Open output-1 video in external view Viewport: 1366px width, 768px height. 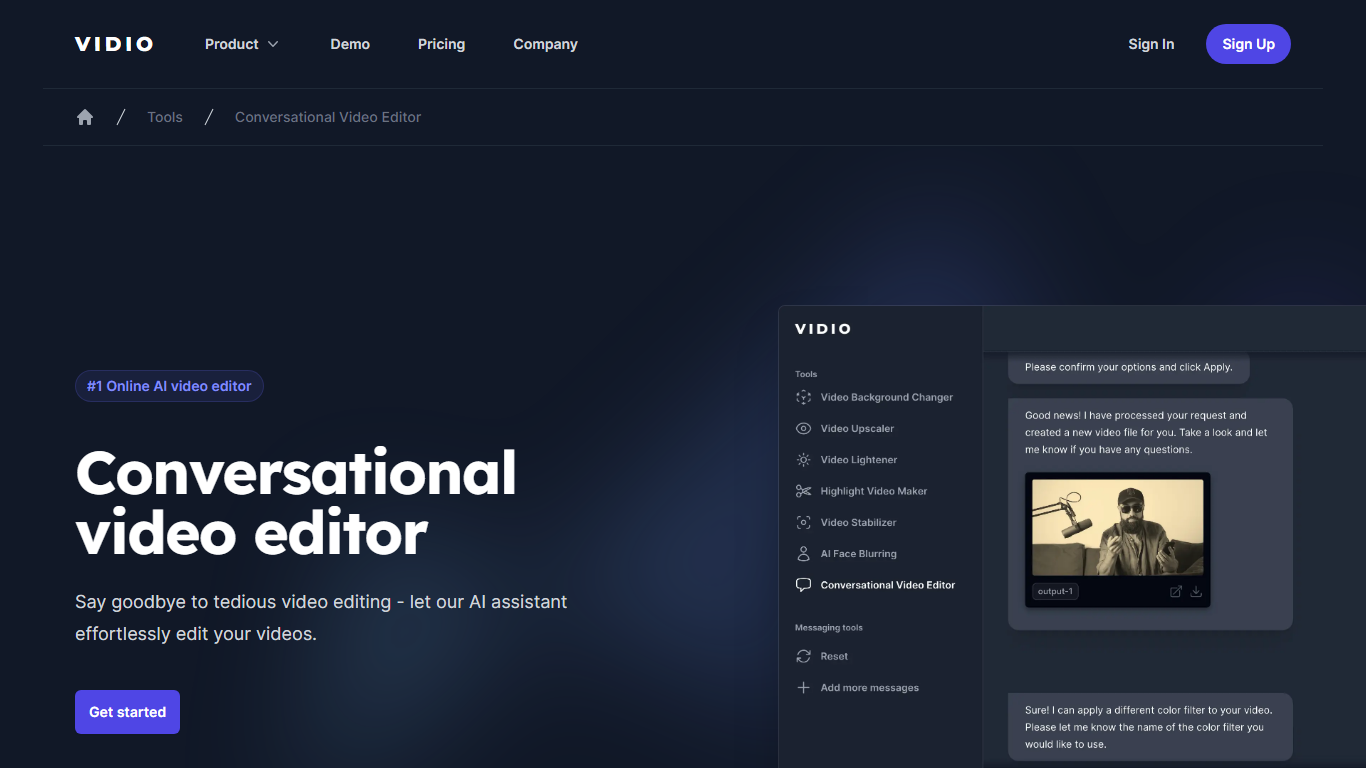[x=1176, y=591]
